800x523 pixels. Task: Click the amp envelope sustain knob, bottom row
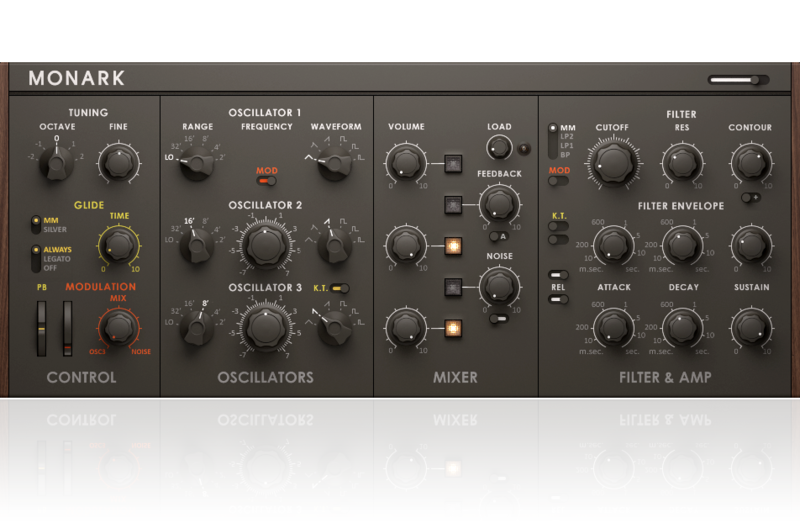coord(751,328)
